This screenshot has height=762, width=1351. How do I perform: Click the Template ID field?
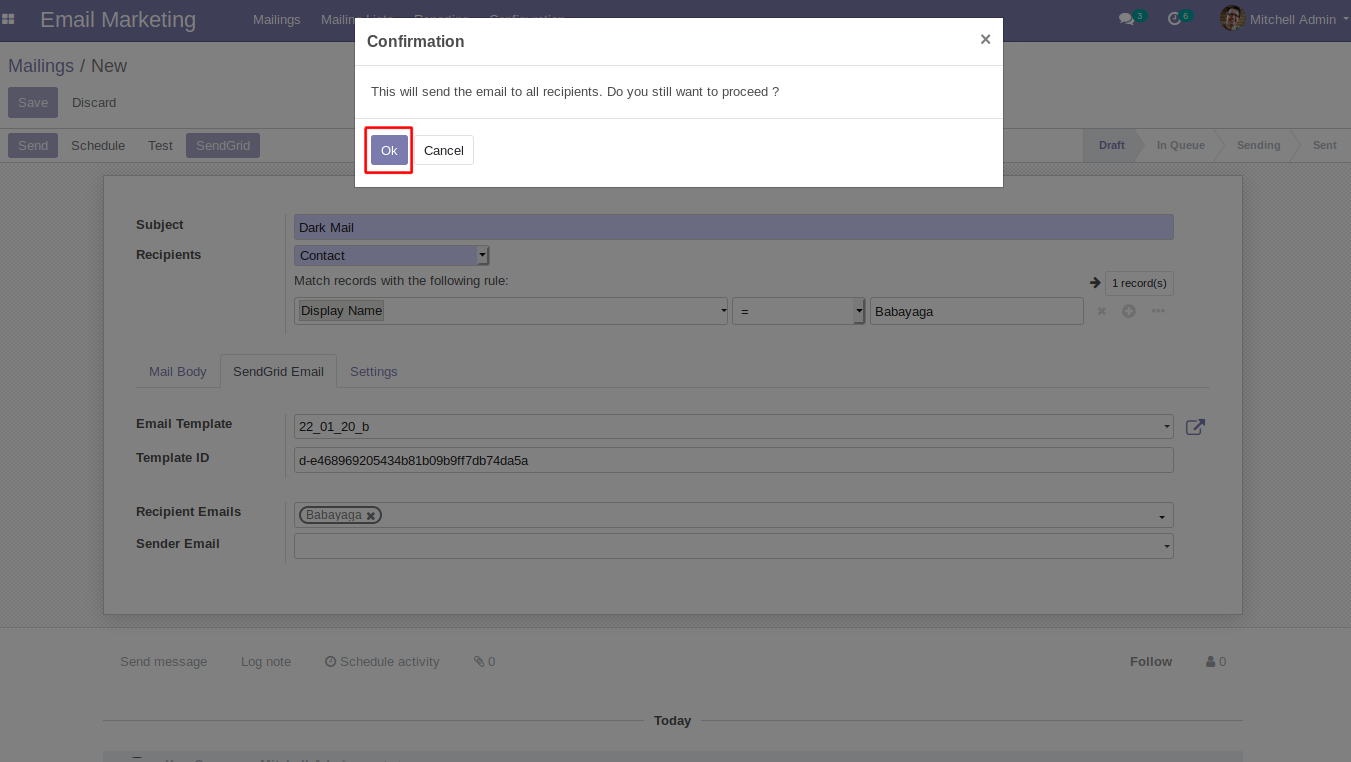(x=734, y=460)
